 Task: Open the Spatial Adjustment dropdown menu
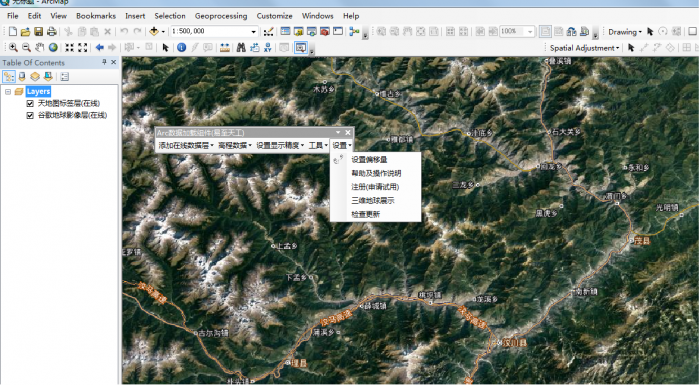(x=584, y=48)
